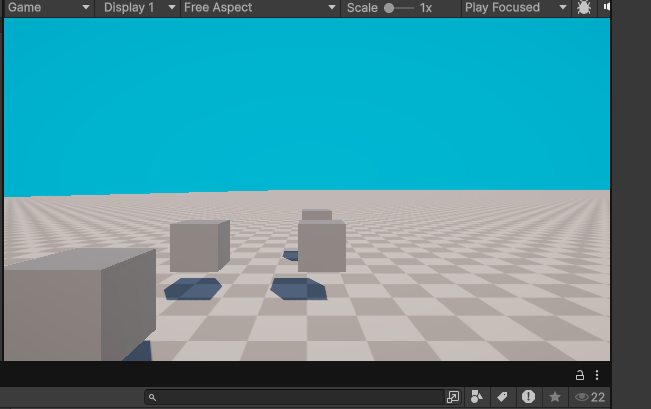
Task: Click the search magnifier icon
Action: [152, 397]
